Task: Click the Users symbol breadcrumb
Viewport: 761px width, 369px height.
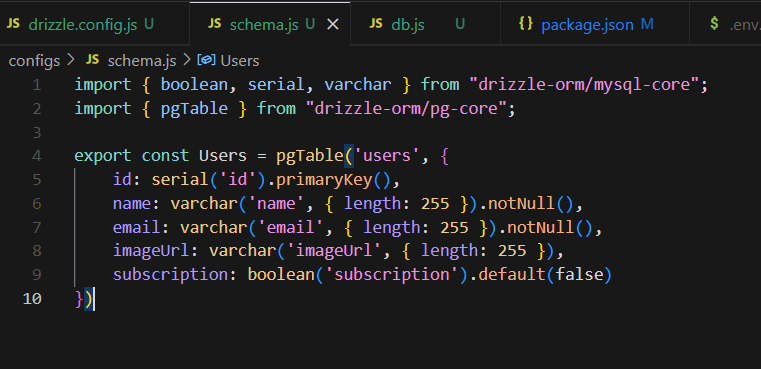Action: (x=240, y=61)
